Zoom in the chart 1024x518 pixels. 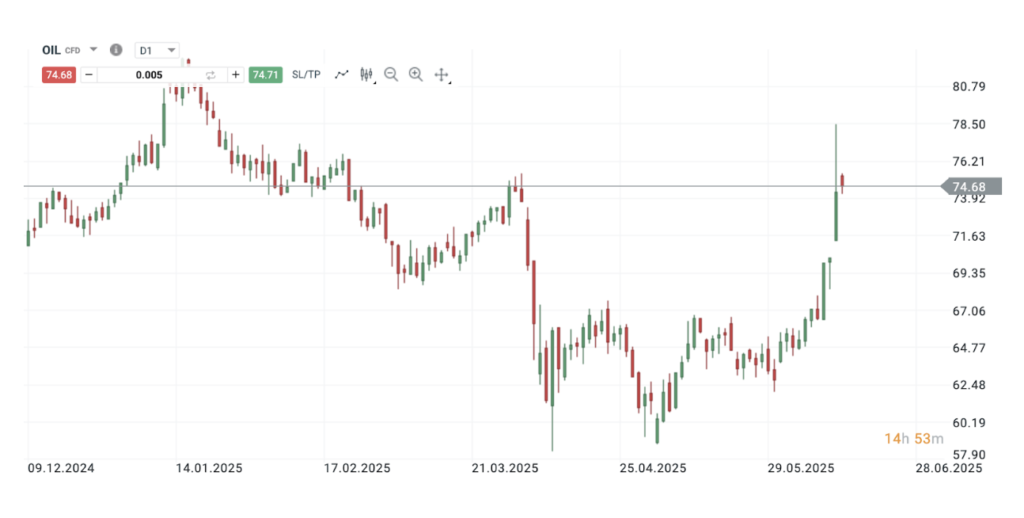coord(416,74)
